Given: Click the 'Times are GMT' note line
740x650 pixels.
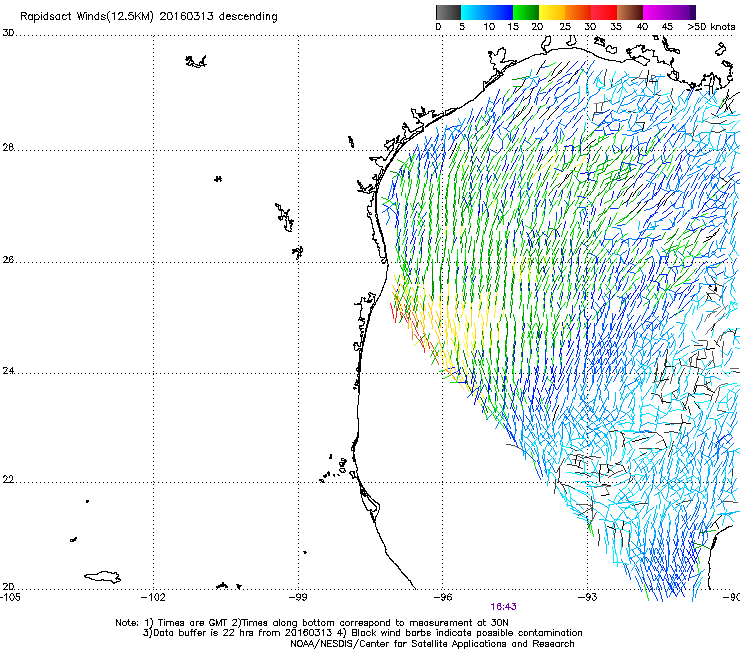Looking at the screenshot, I should pos(312,623).
